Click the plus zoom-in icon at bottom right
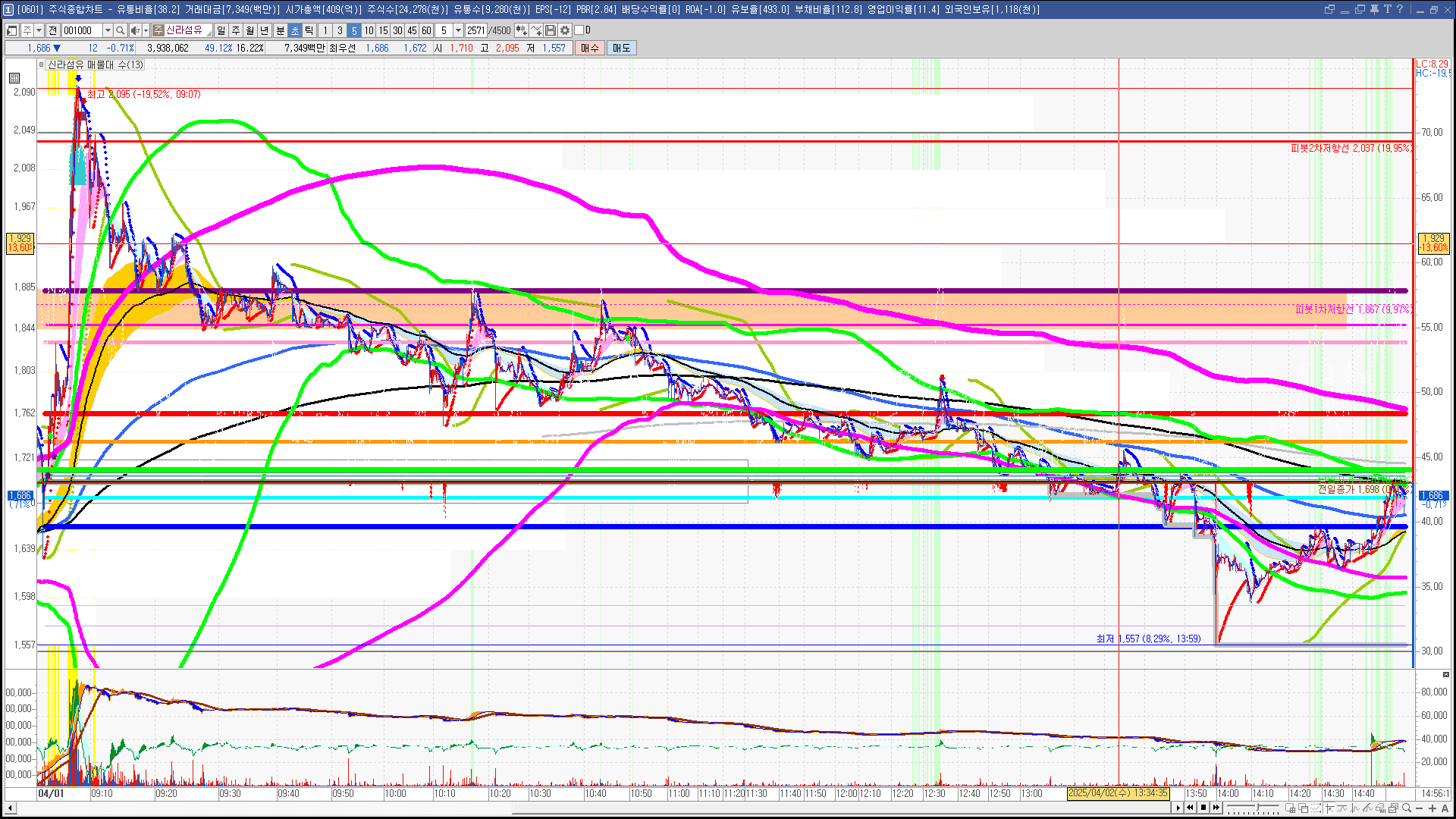The height and width of the screenshot is (819, 1456). click(x=1432, y=808)
